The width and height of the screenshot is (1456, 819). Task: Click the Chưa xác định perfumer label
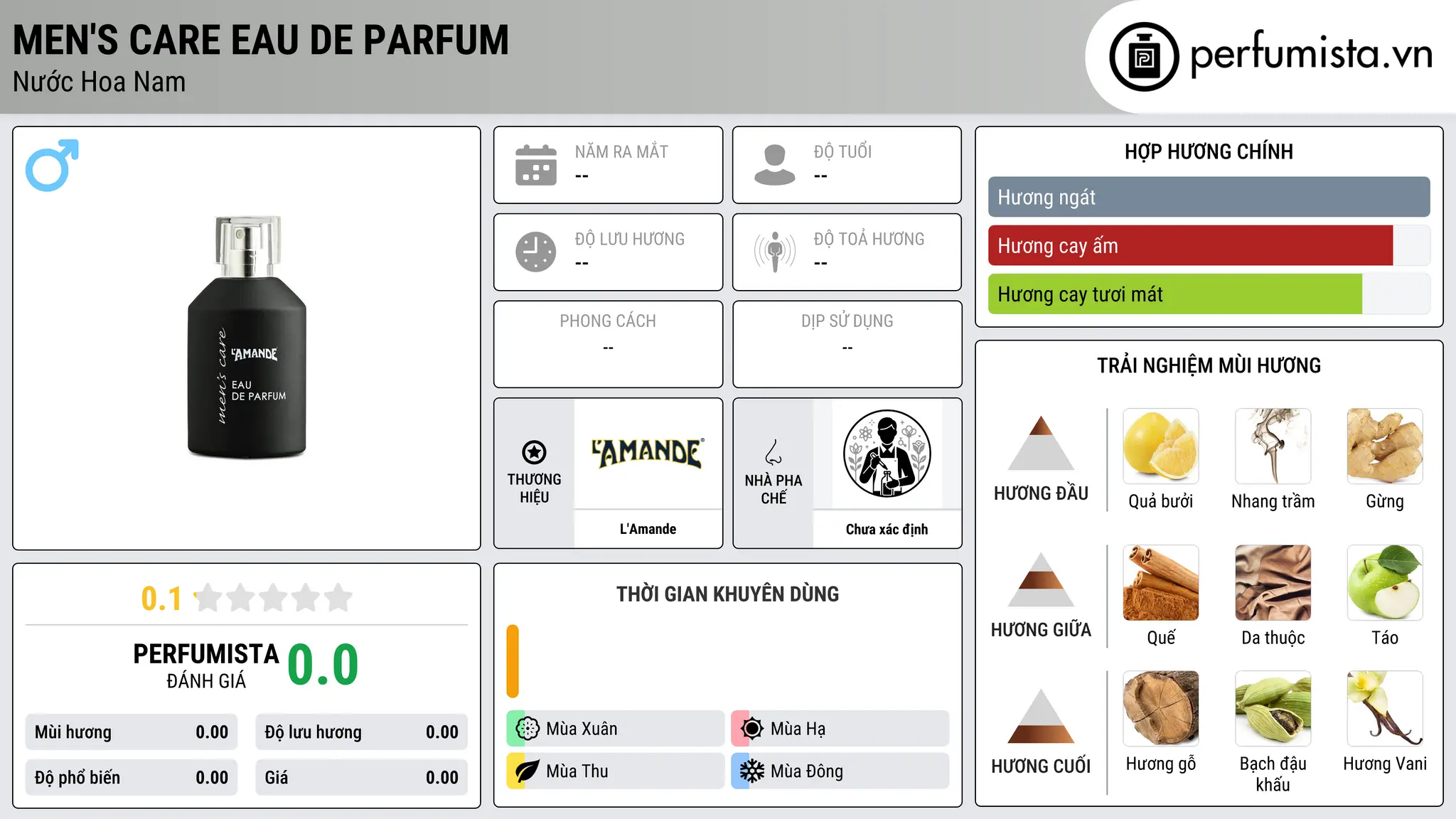887,529
